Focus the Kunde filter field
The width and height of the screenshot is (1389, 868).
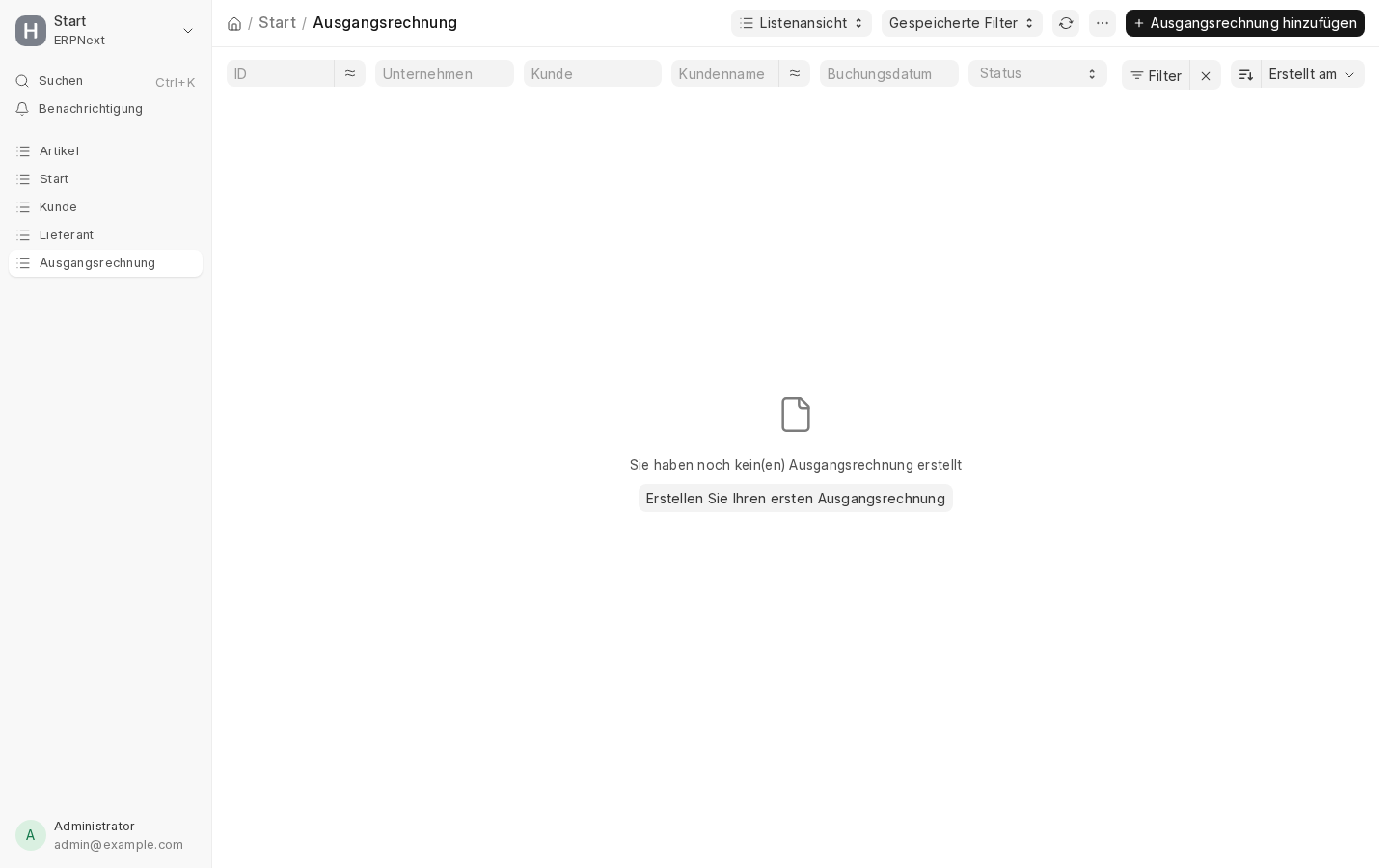point(592,73)
